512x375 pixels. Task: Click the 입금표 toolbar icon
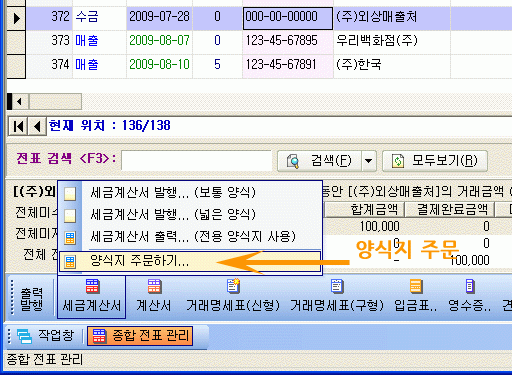click(x=415, y=296)
